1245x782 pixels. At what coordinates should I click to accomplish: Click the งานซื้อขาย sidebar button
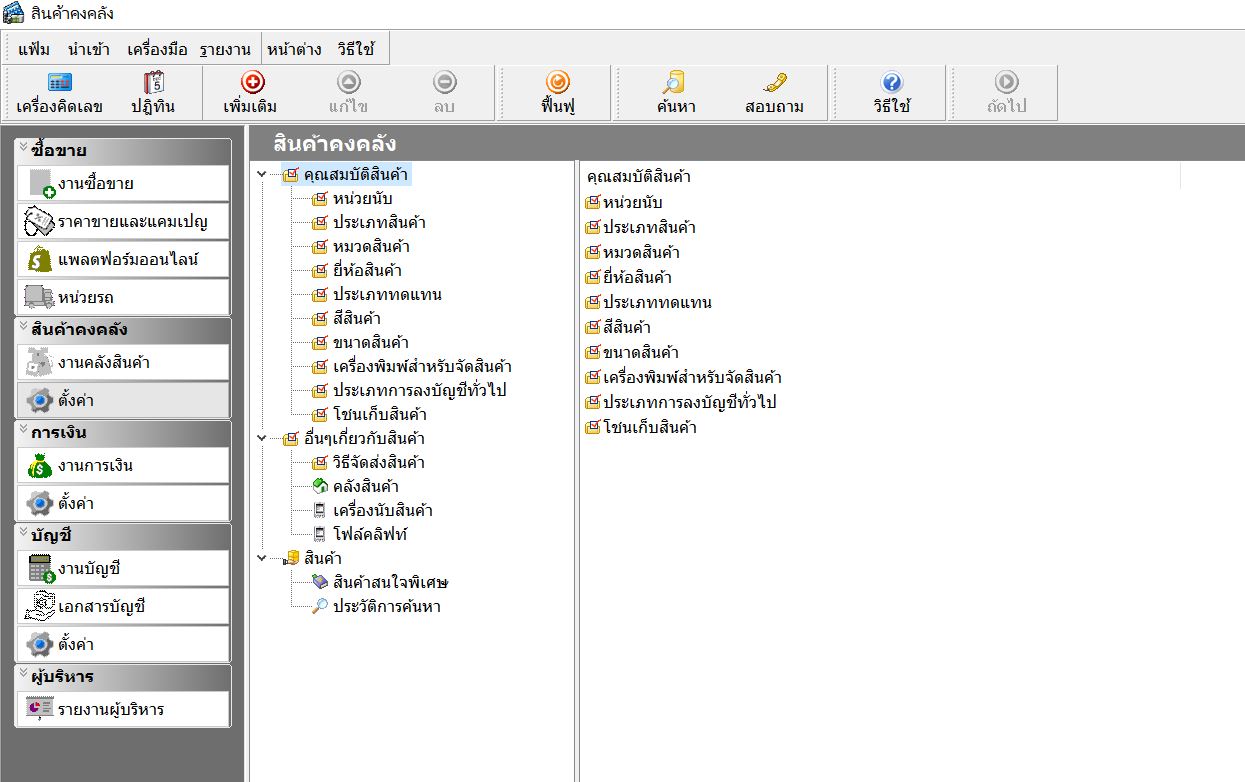tap(124, 184)
